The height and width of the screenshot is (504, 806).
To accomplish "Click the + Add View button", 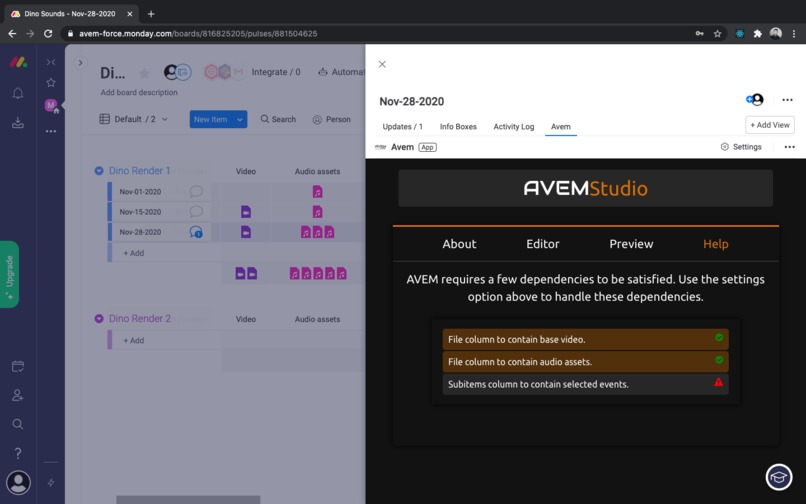I will click(x=770, y=125).
